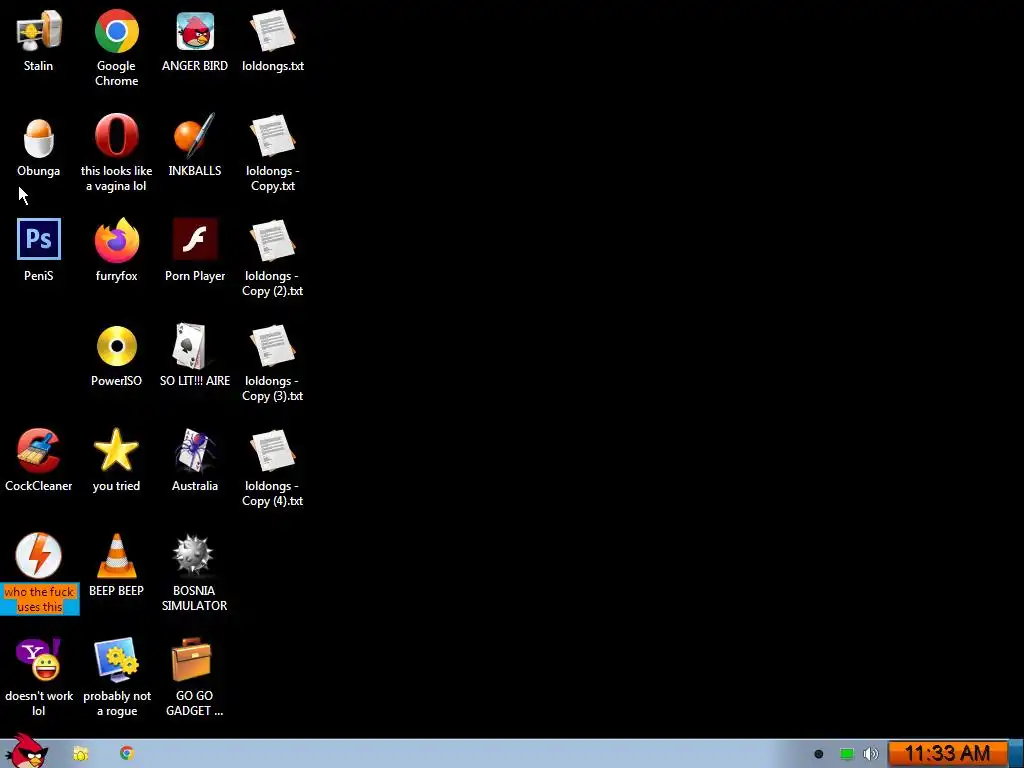1024x768 pixels.
Task: Select the red Opera browser shortcut
Action: [x=116, y=136]
